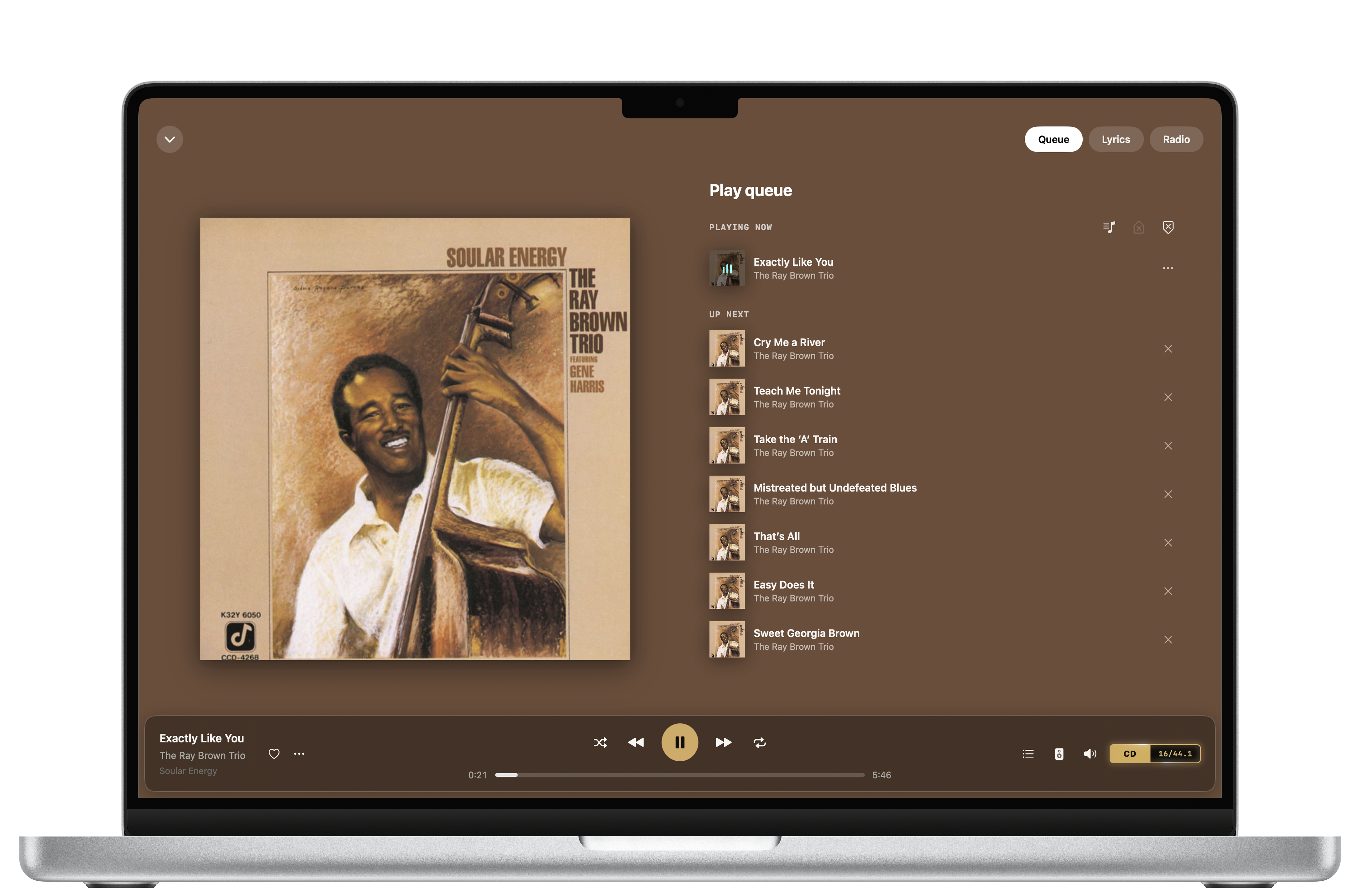
Task: Click the Exactly Like You queue thumbnail
Action: [x=727, y=268]
